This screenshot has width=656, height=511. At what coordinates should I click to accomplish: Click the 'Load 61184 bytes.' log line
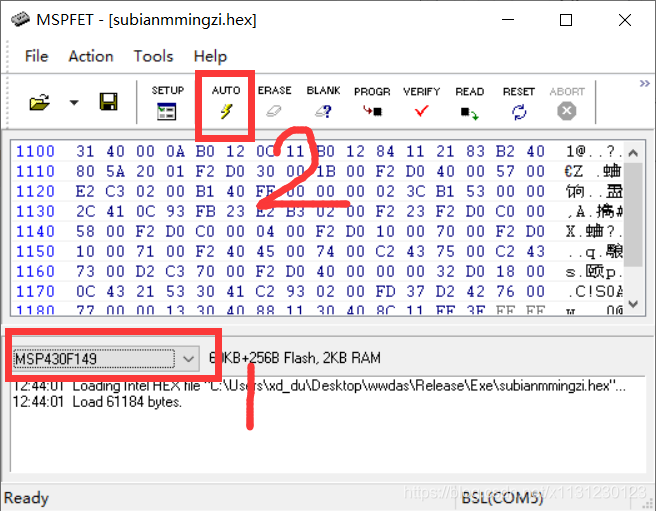pos(97,402)
